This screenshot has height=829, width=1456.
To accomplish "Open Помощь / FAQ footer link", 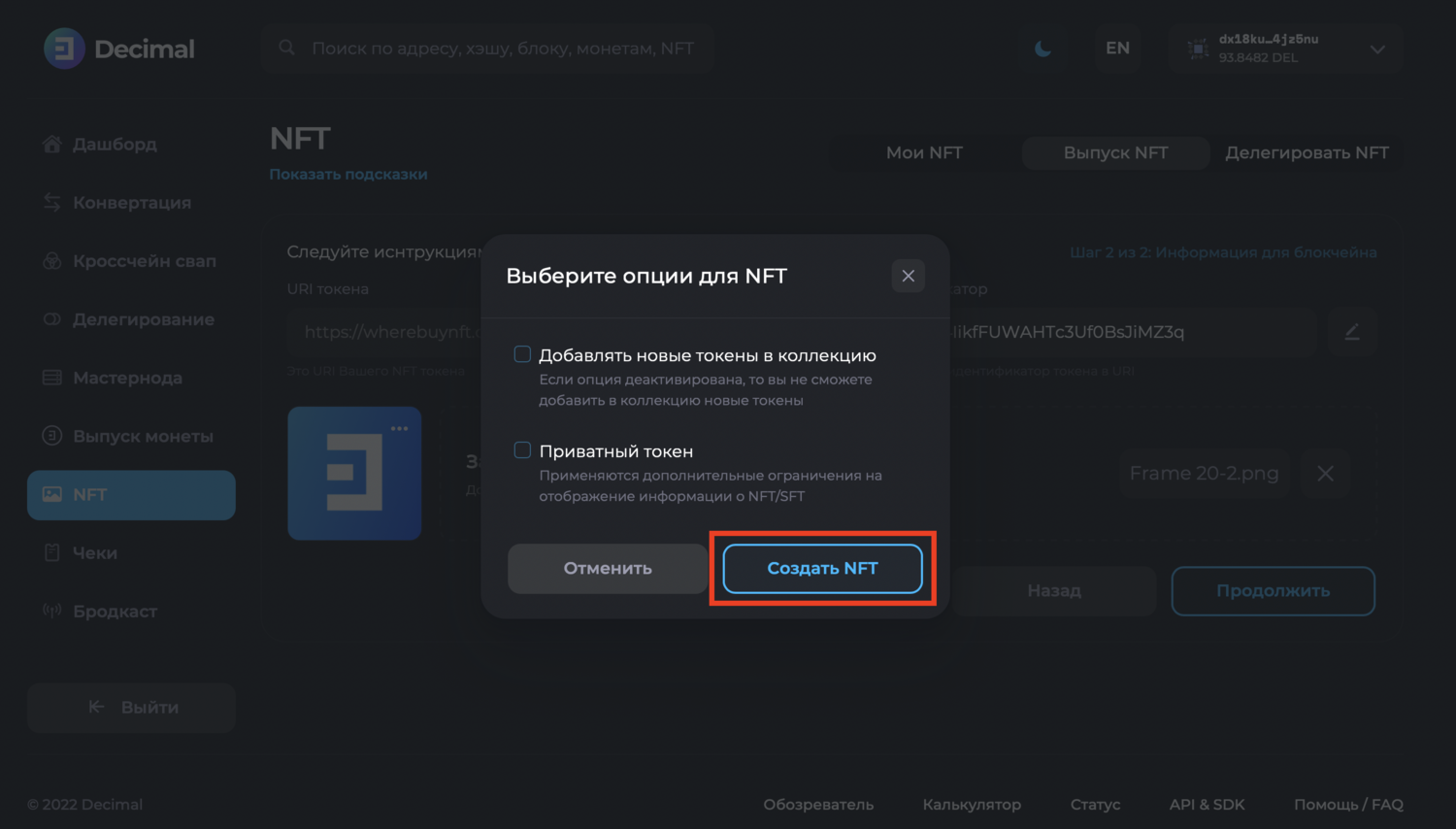I will coord(1348,805).
